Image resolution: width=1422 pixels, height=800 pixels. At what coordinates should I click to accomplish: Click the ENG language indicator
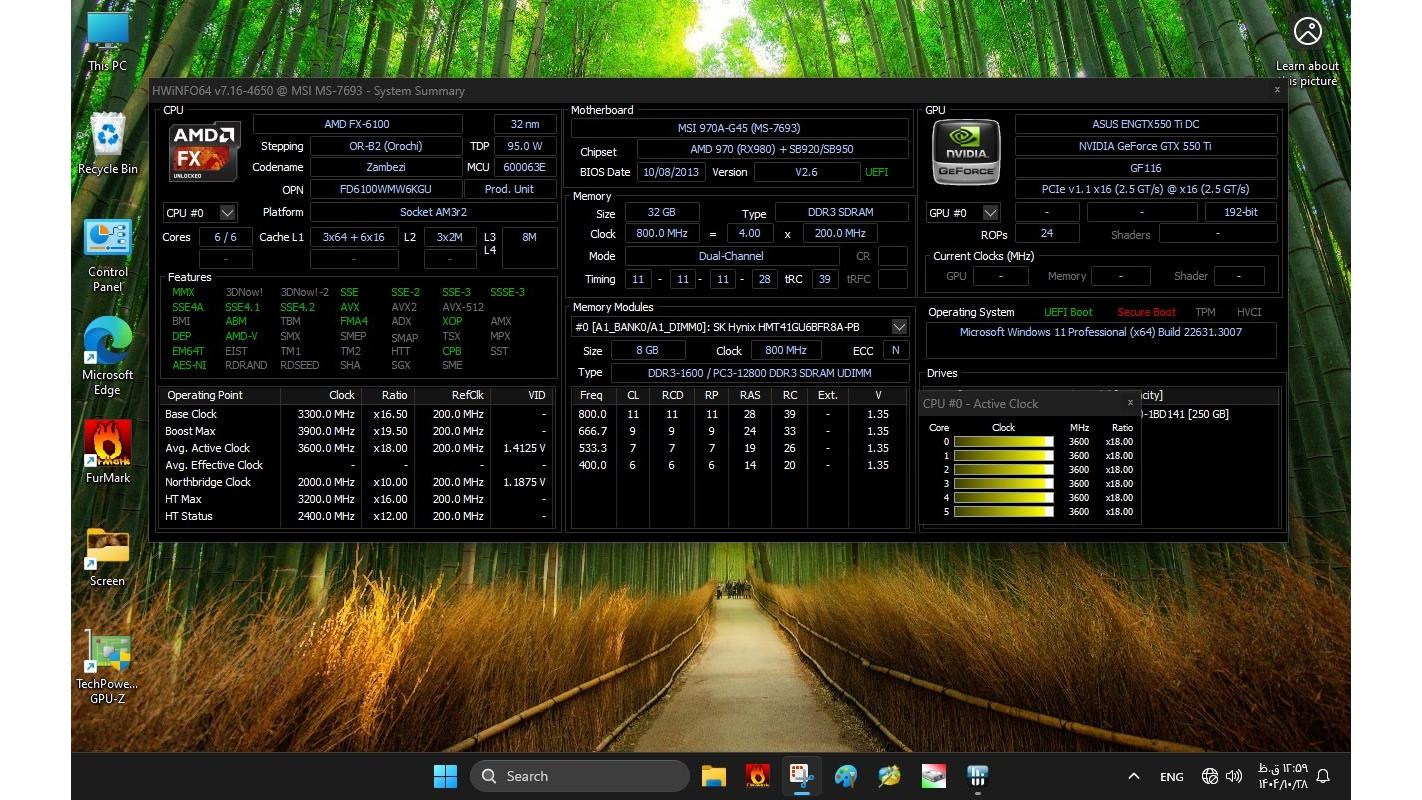click(x=1171, y=776)
